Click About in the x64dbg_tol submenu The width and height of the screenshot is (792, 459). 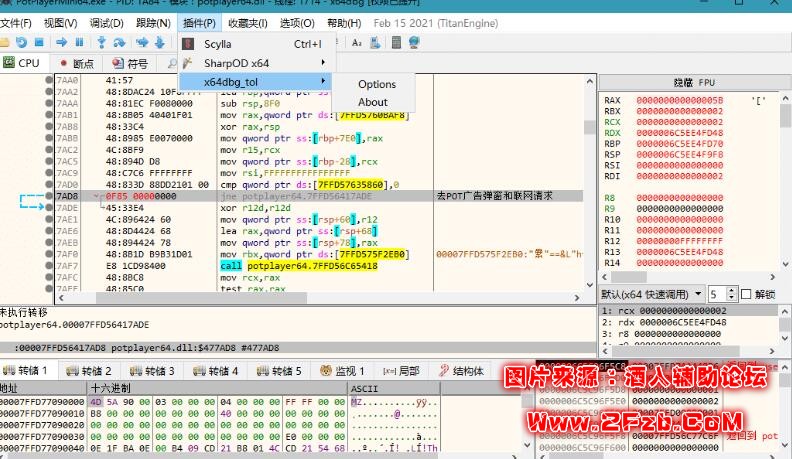click(373, 102)
